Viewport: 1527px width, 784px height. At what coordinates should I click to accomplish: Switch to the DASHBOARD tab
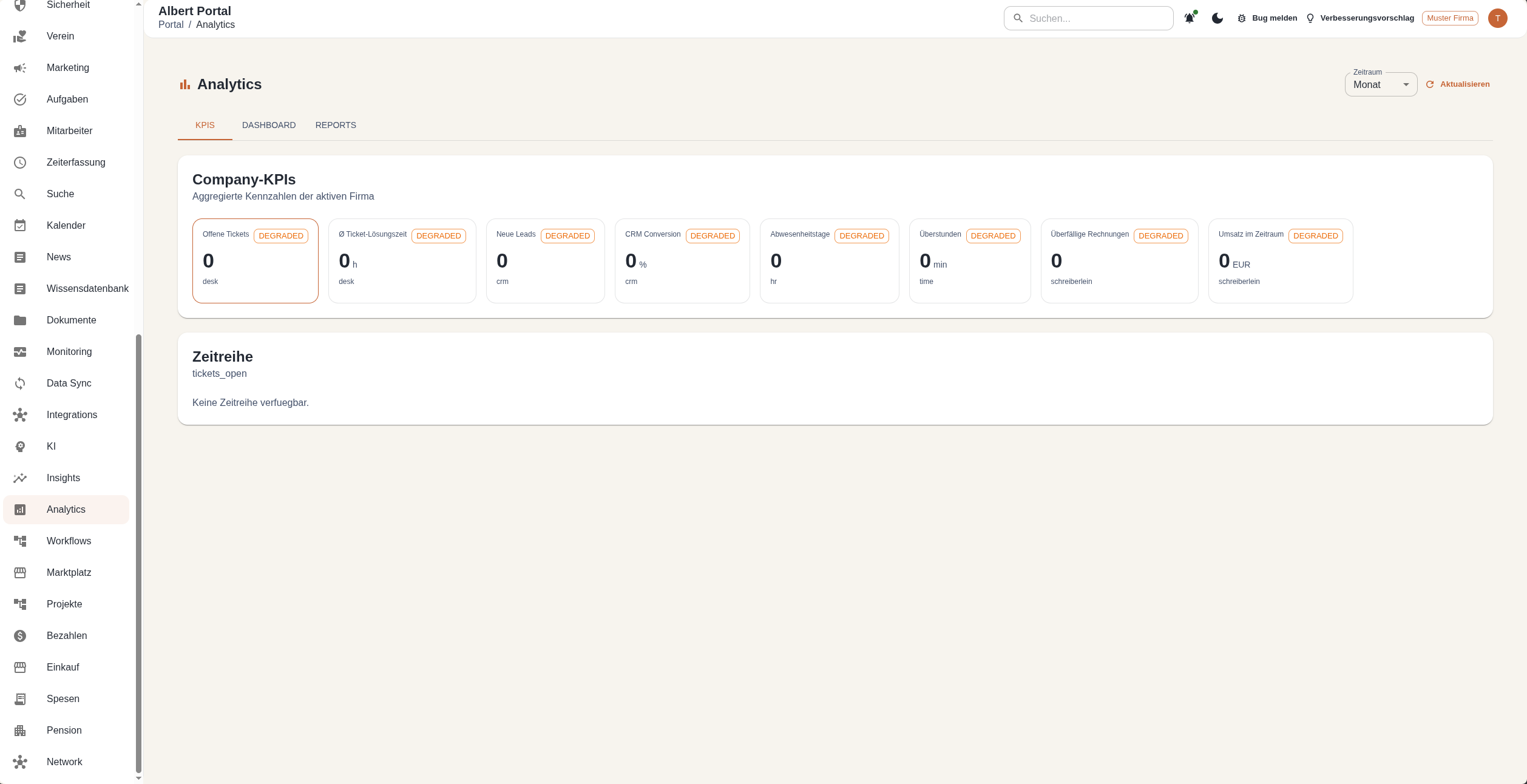(269, 125)
